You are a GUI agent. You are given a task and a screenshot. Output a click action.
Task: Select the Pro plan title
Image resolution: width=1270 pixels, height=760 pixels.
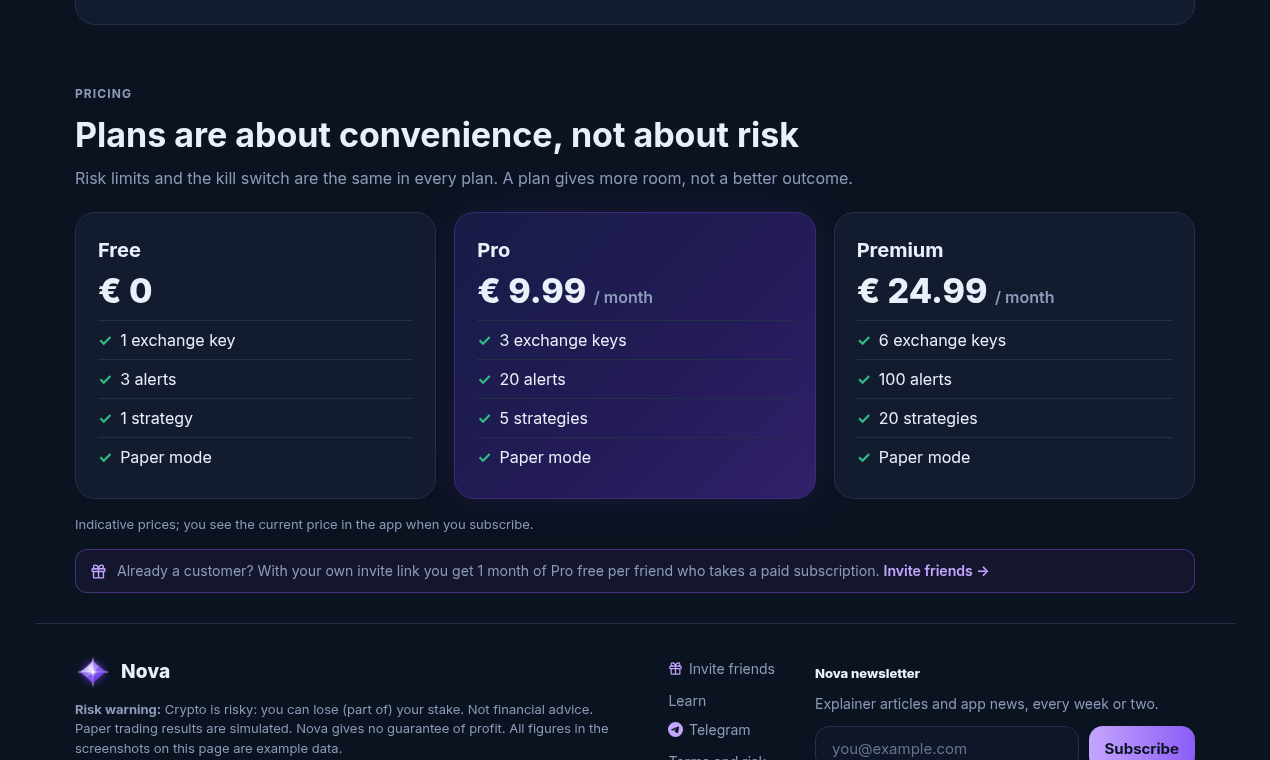(493, 250)
